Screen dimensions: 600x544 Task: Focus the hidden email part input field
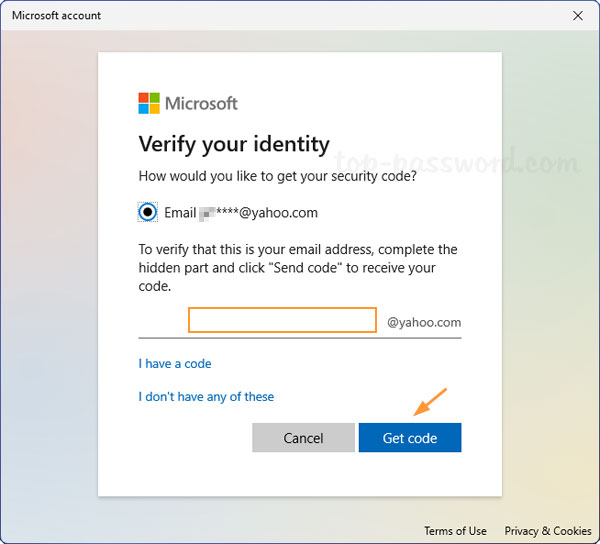(x=282, y=320)
